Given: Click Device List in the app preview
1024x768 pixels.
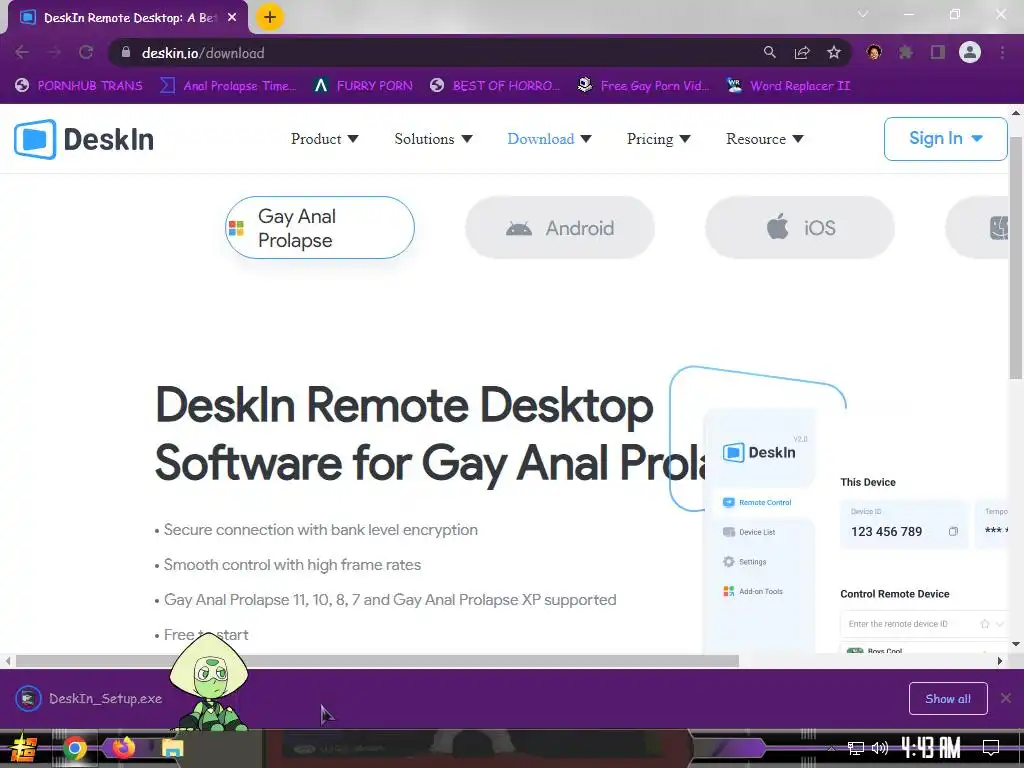Looking at the screenshot, I should pyautogui.click(x=749, y=532).
